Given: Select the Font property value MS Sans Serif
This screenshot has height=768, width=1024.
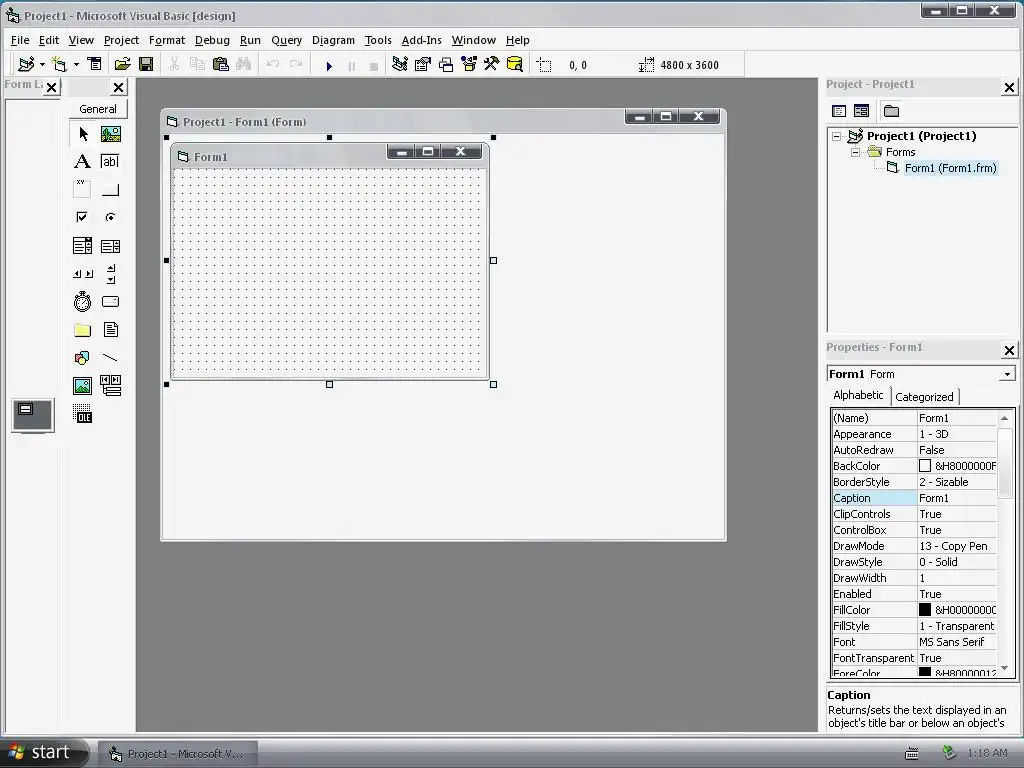Looking at the screenshot, I should pyautogui.click(x=957, y=642).
